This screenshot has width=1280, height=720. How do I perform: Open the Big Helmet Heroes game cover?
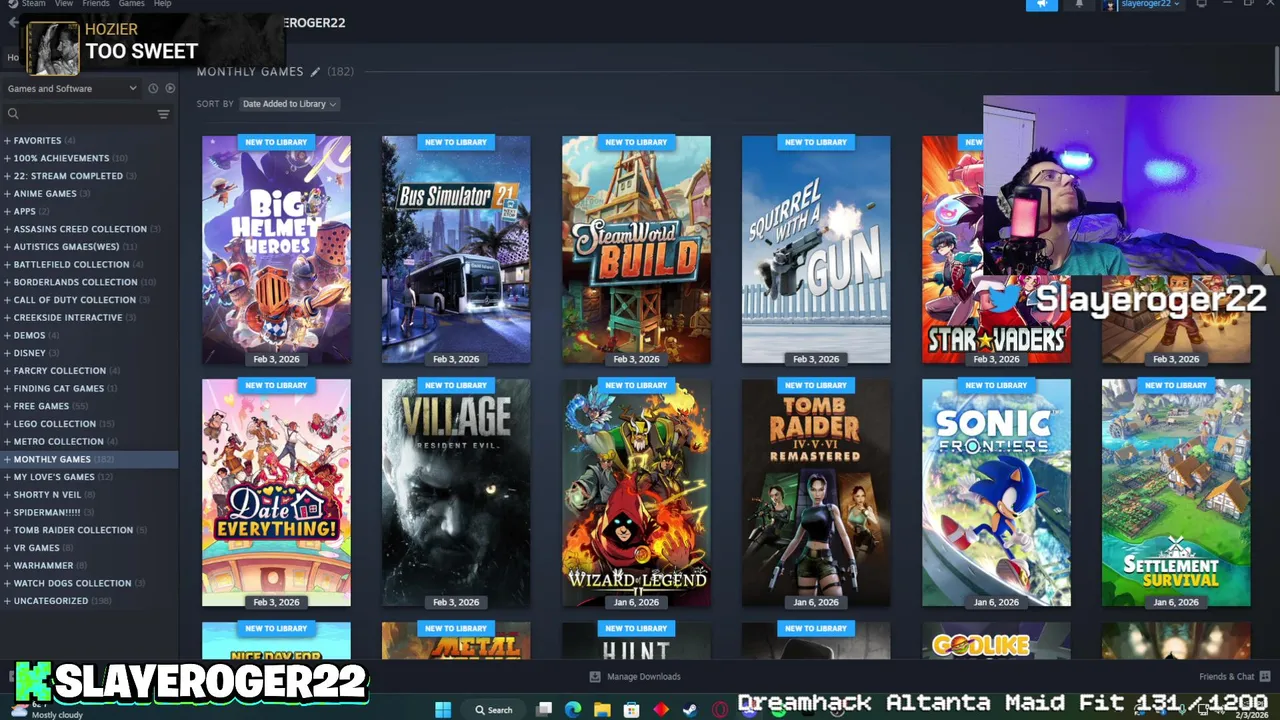[x=276, y=250]
